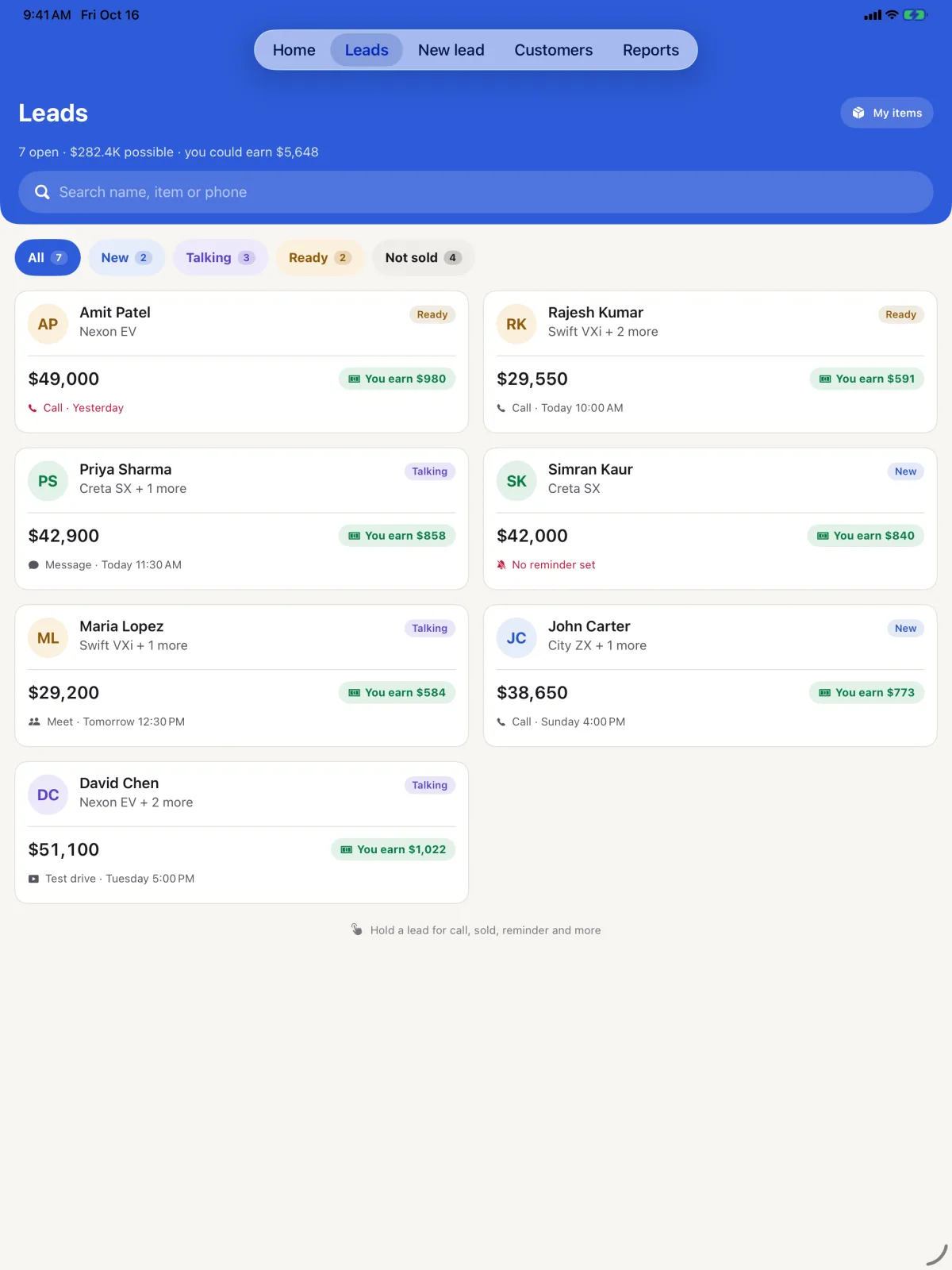Click the cash icon beside You earn $591

(x=825, y=379)
